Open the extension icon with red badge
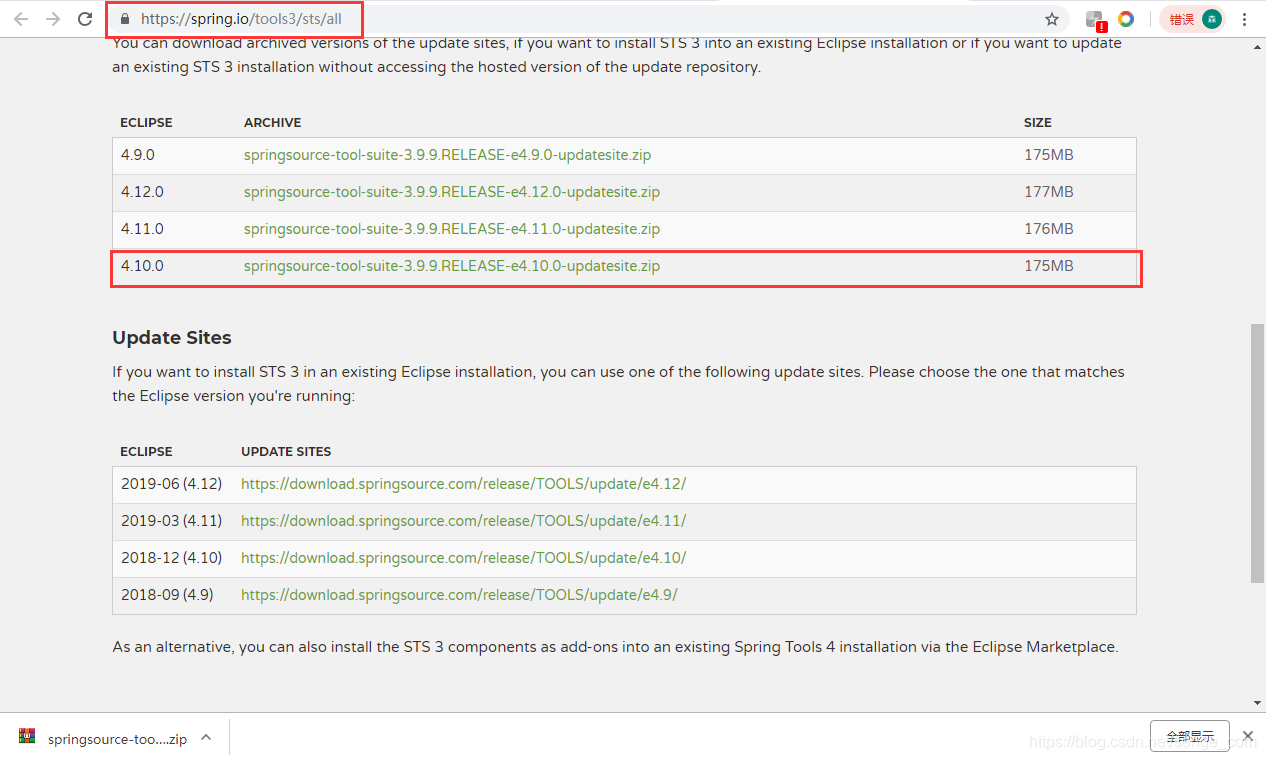The image size is (1266, 760). point(1096,20)
